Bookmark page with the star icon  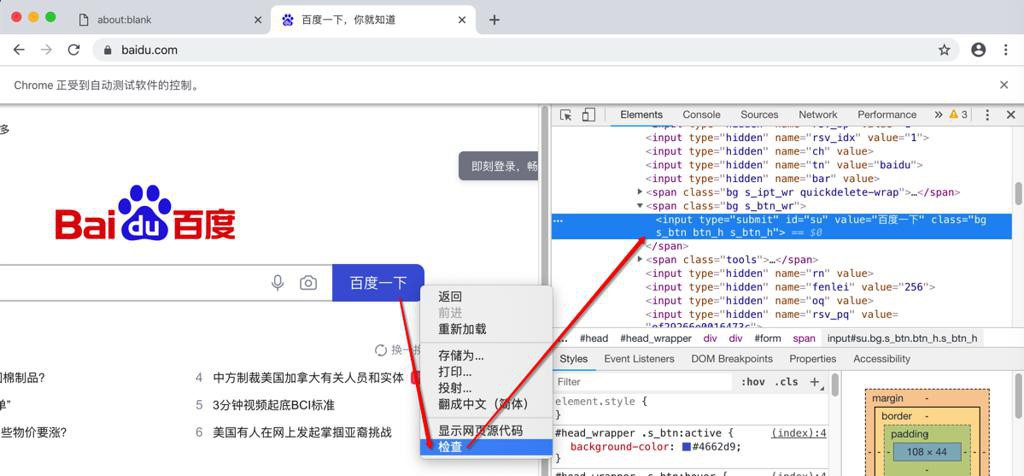944,50
